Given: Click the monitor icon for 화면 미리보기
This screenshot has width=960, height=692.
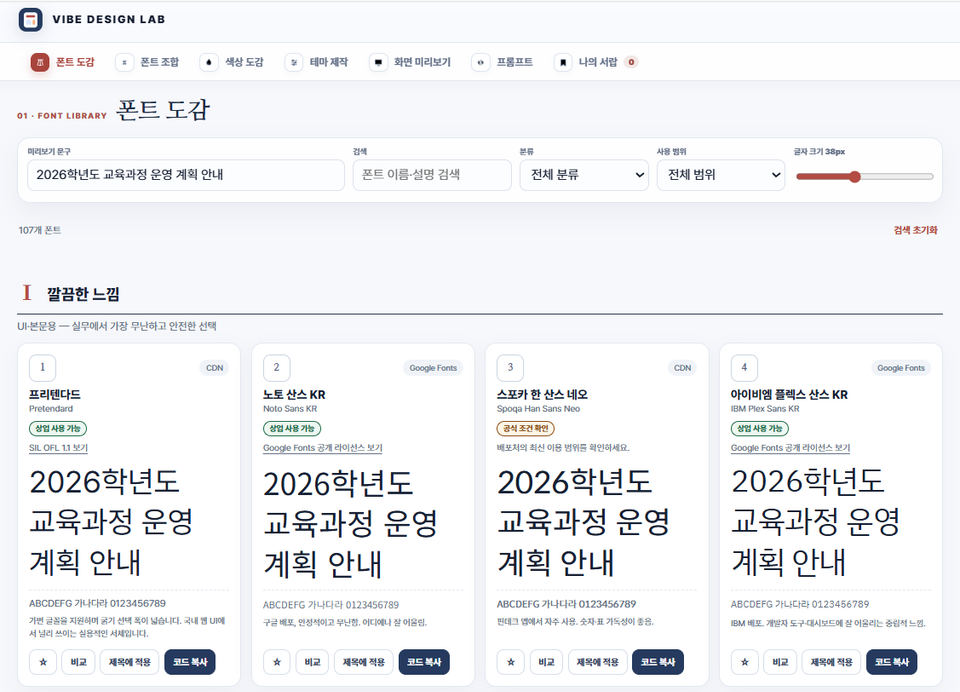Looking at the screenshot, I should pyautogui.click(x=378, y=62).
